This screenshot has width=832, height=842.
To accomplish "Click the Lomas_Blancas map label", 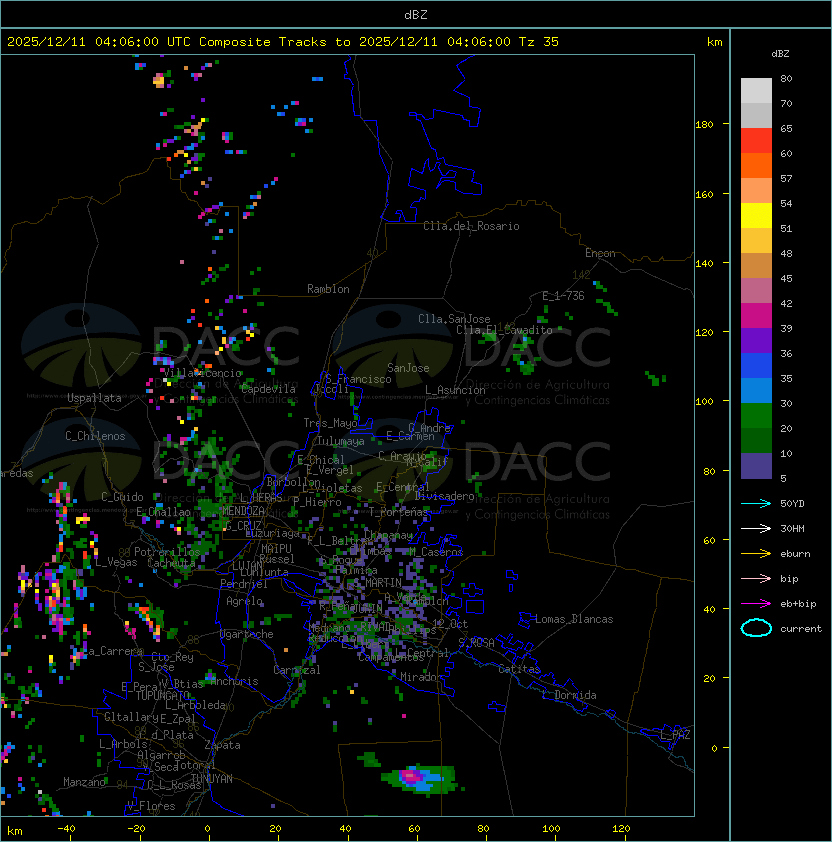I will 574,619.
